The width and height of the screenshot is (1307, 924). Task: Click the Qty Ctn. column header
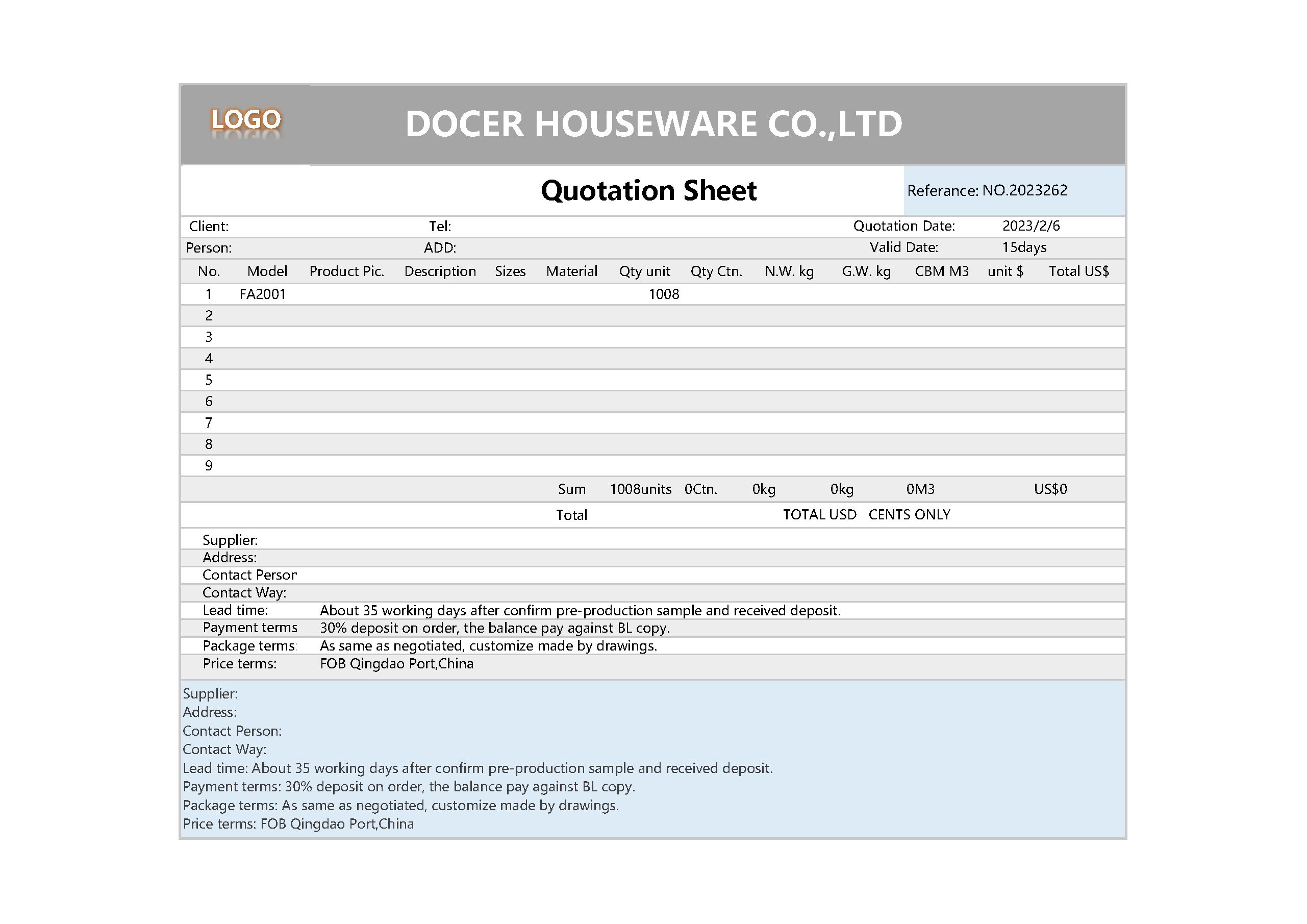pos(716,271)
